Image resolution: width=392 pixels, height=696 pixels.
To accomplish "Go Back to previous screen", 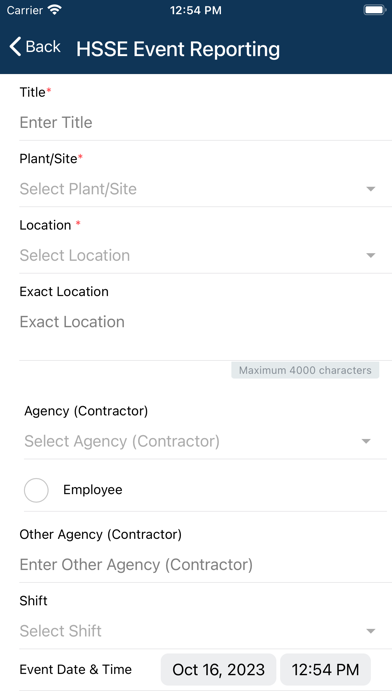I will click(x=35, y=47).
